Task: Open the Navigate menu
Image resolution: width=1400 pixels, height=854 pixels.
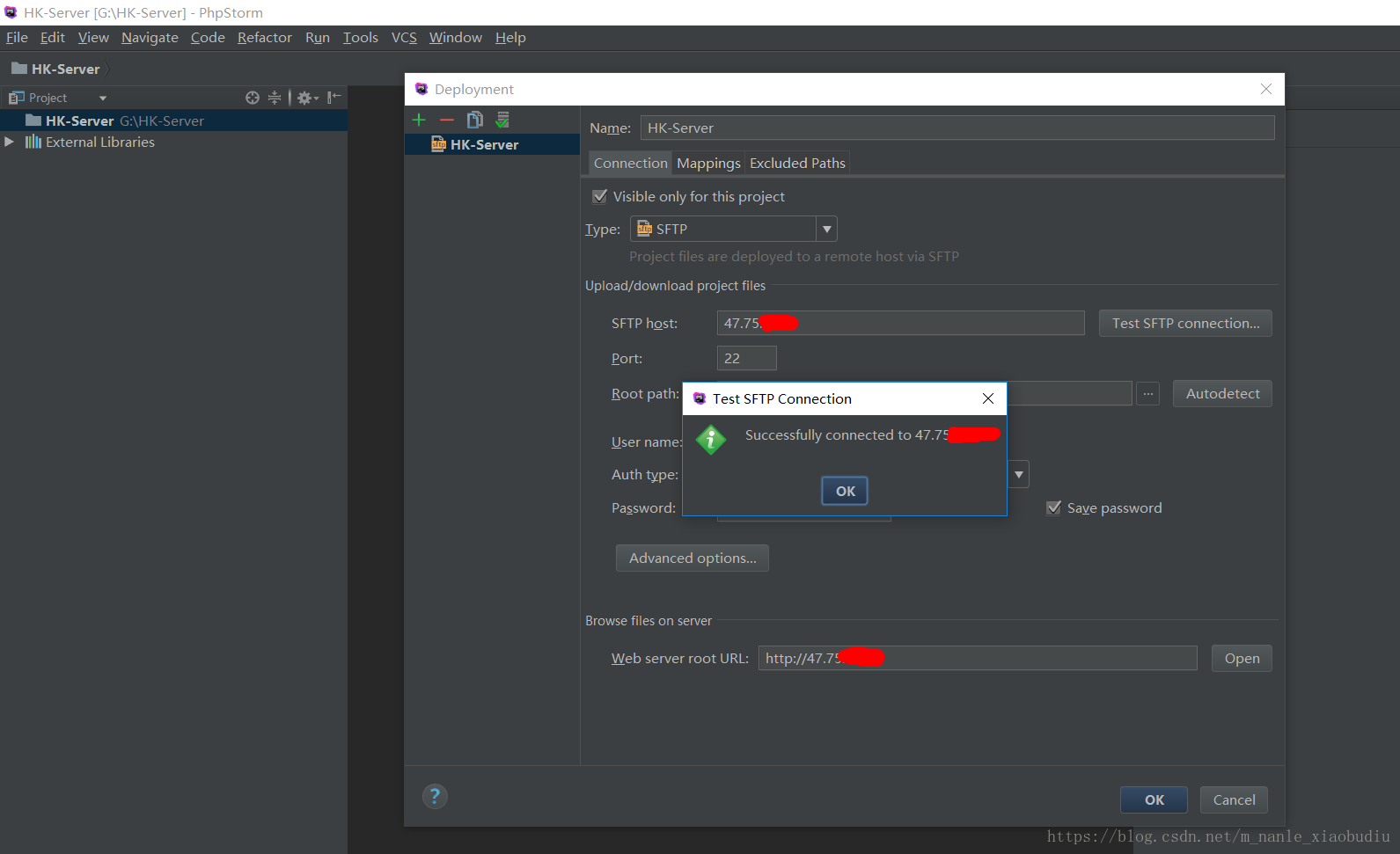Action: [150, 37]
